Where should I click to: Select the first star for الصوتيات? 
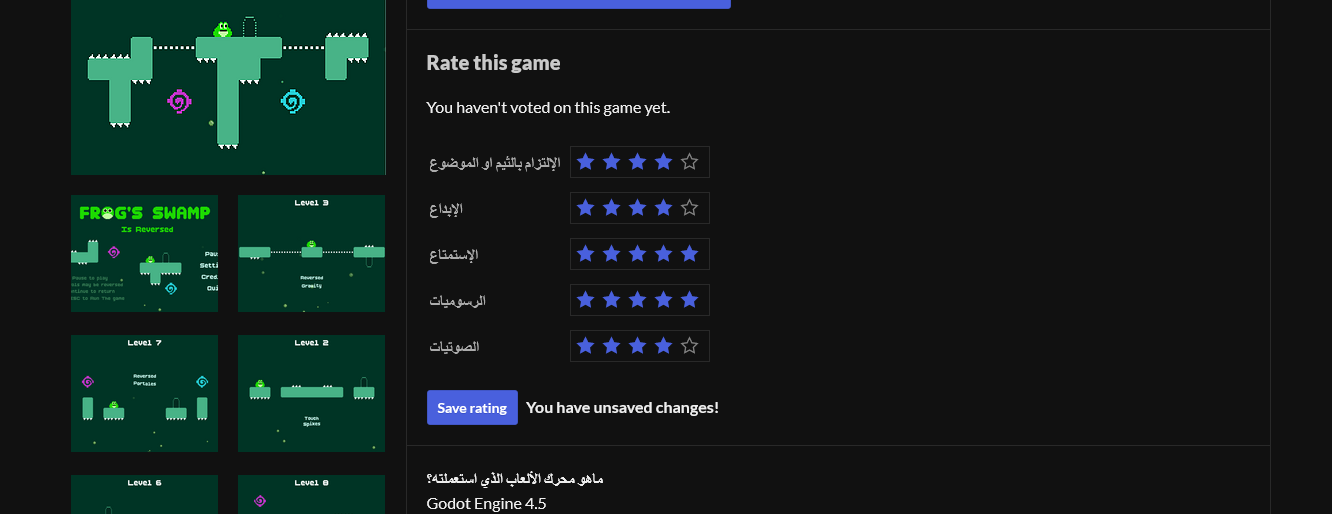585,346
